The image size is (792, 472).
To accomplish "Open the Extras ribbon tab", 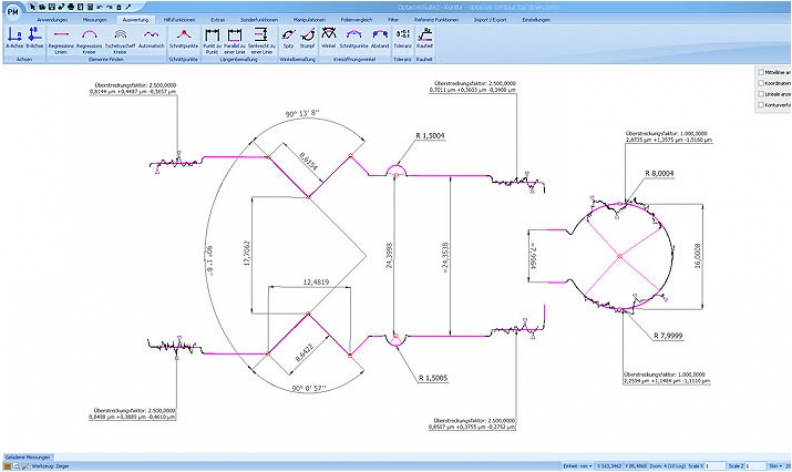I will pyautogui.click(x=218, y=20).
